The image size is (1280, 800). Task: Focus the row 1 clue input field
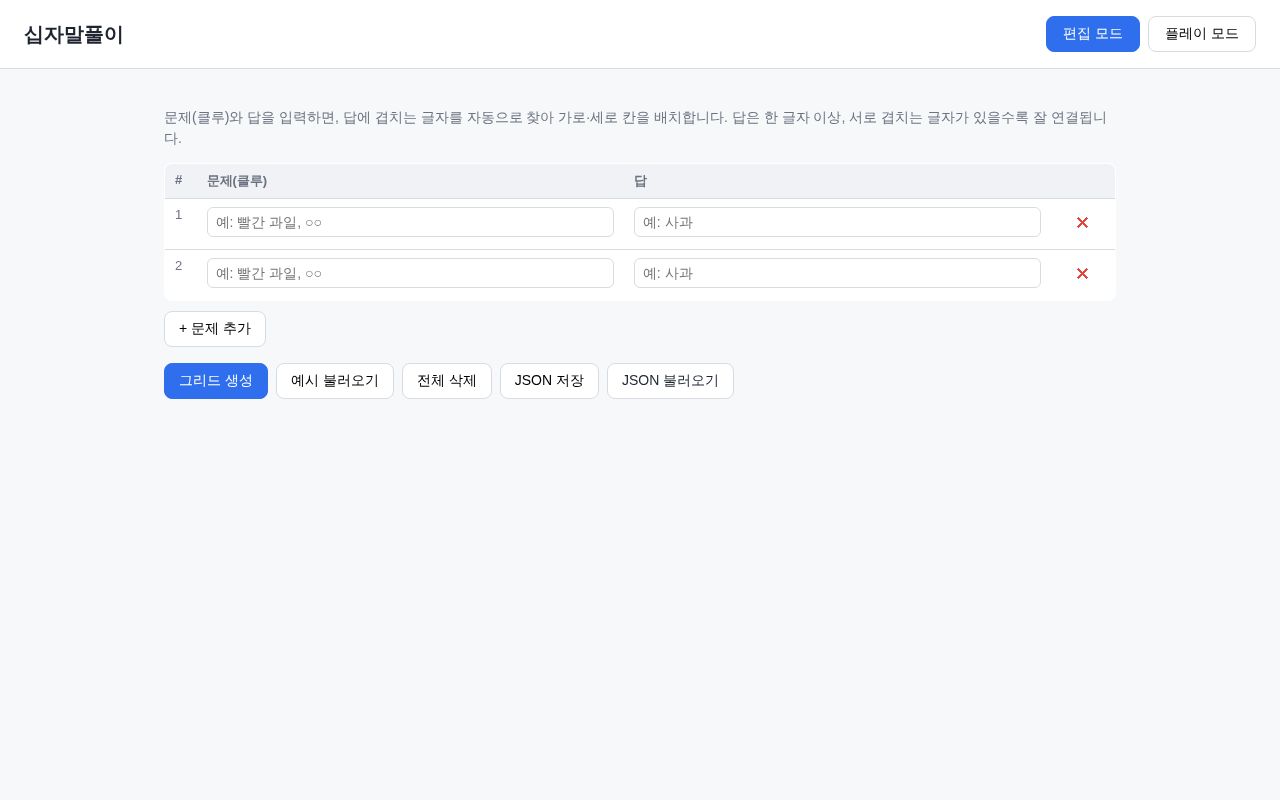pyautogui.click(x=410, y=222)
